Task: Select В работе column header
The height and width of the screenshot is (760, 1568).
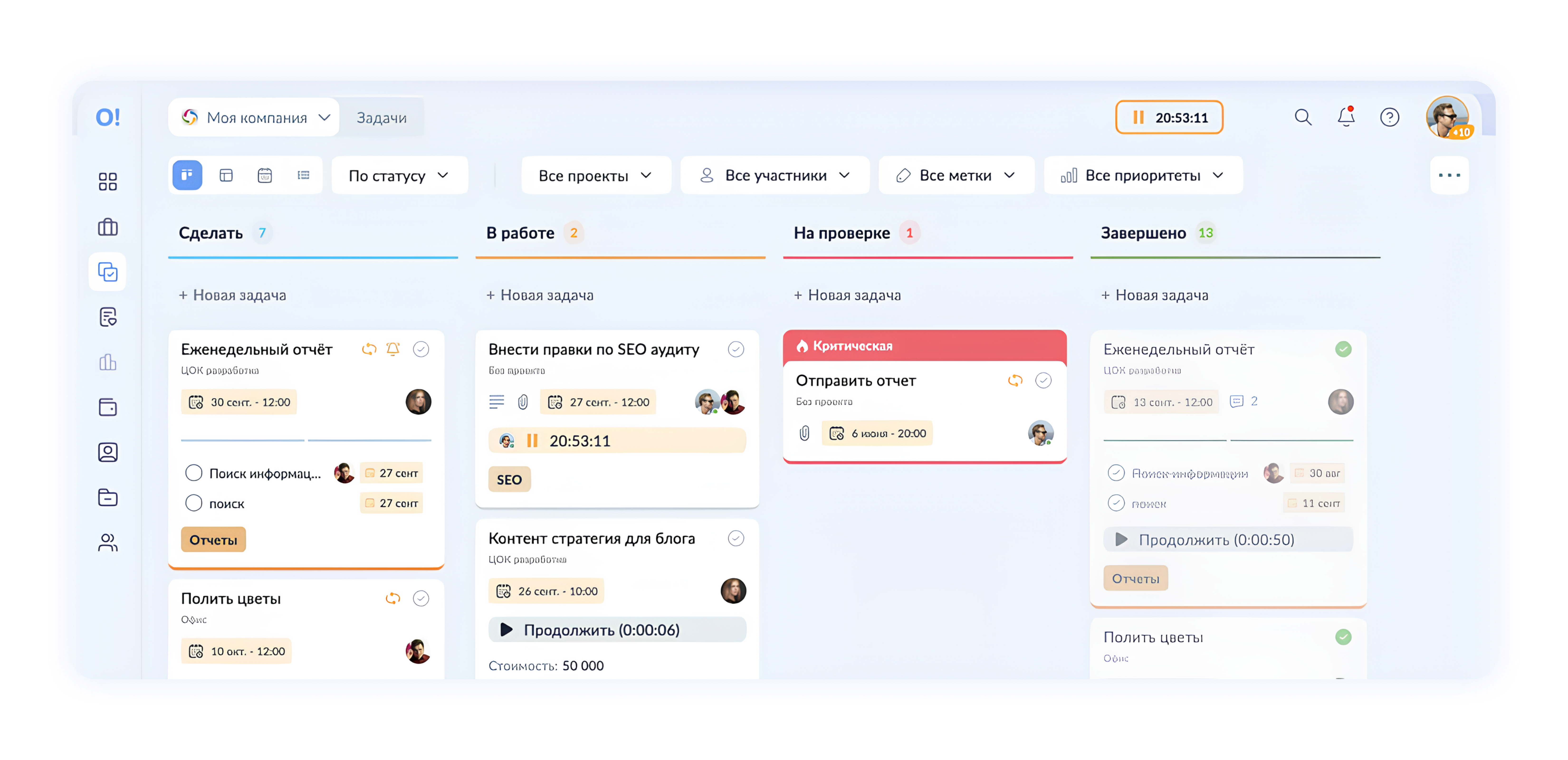Action: 521,233
